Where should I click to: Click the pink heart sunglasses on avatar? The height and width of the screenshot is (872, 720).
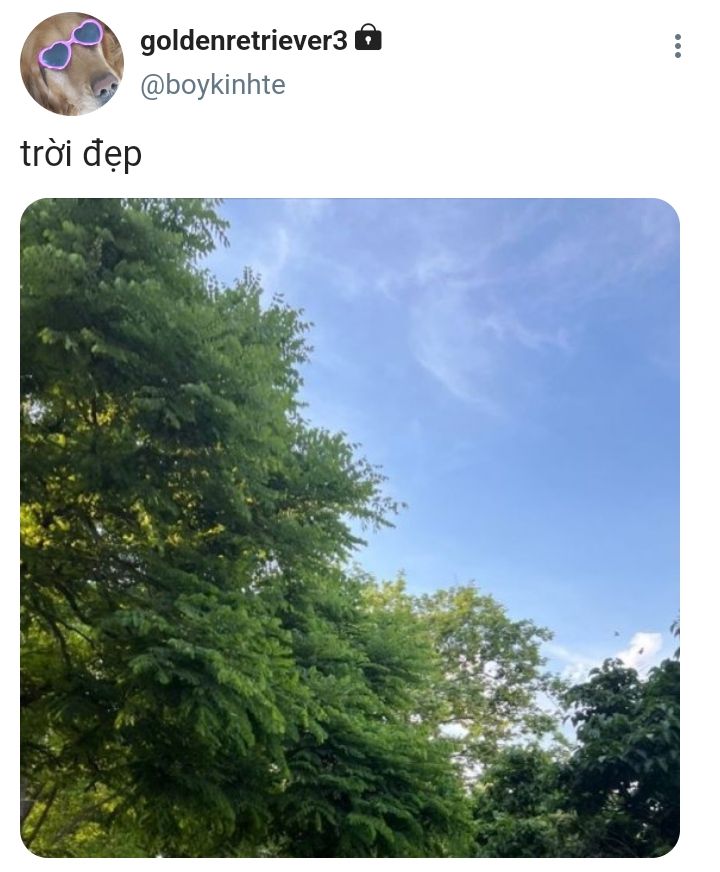tap(71, 44)
